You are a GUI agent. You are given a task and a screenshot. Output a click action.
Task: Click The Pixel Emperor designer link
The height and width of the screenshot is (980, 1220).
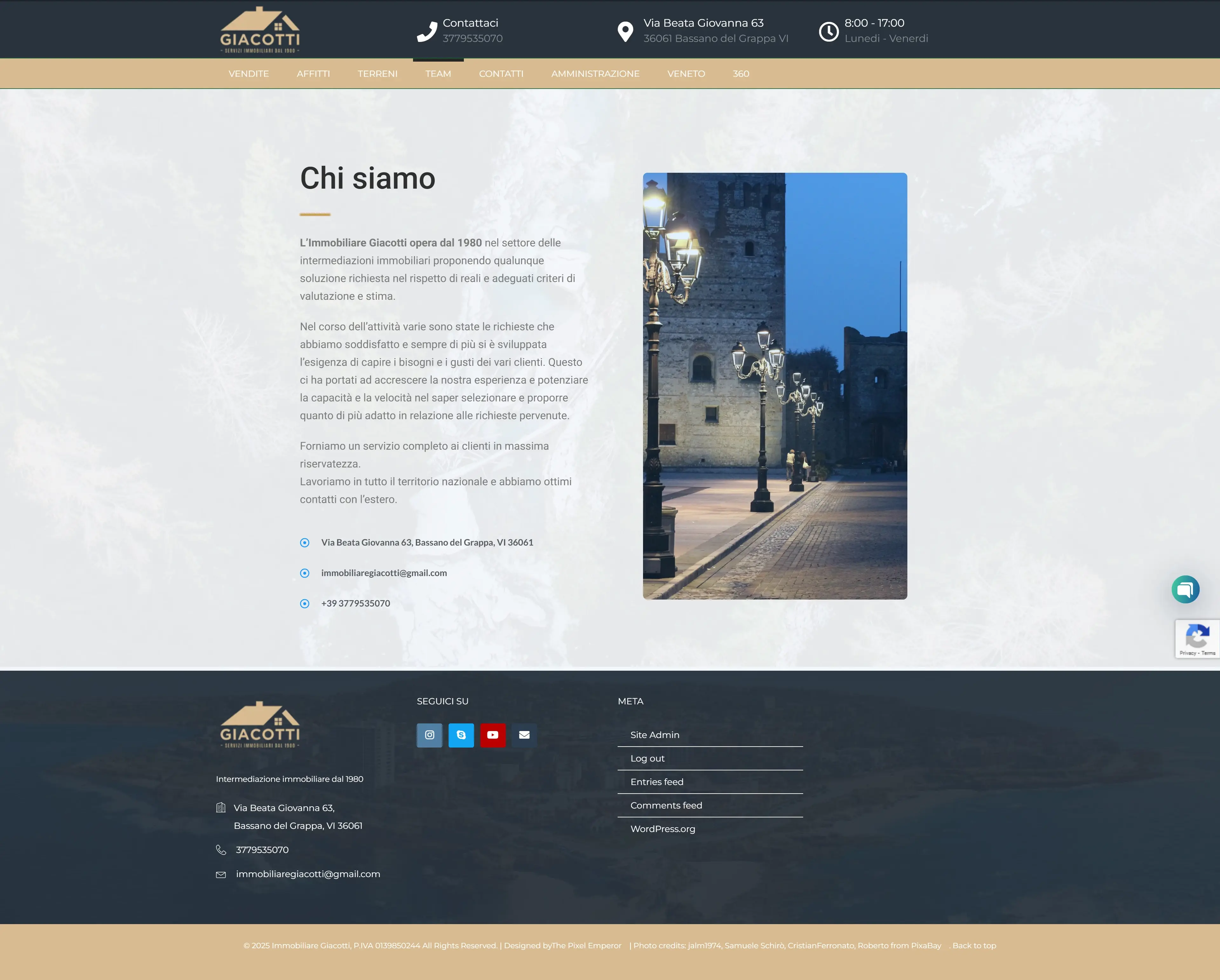586,945
